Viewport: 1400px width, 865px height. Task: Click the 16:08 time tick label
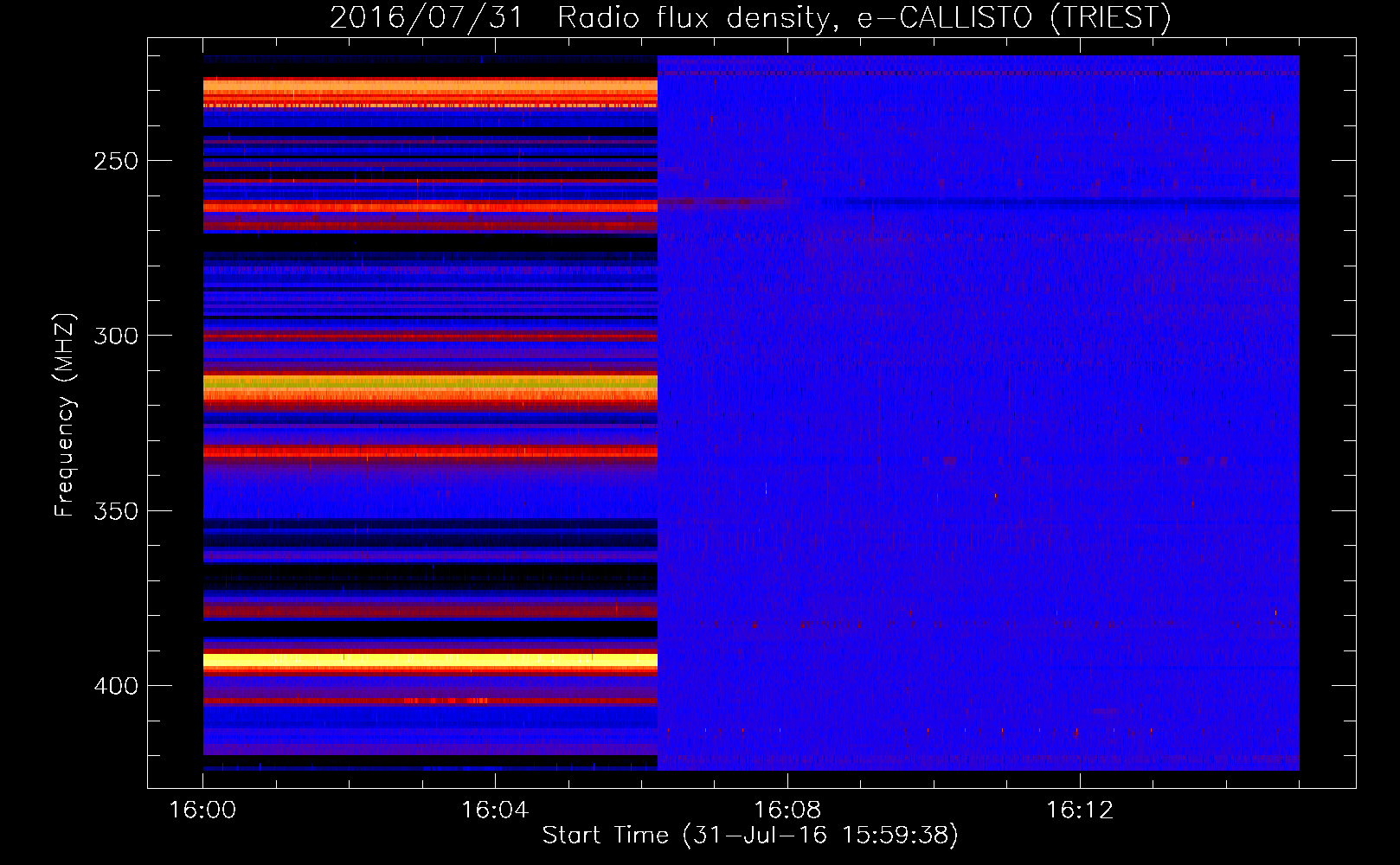point(787,811)
